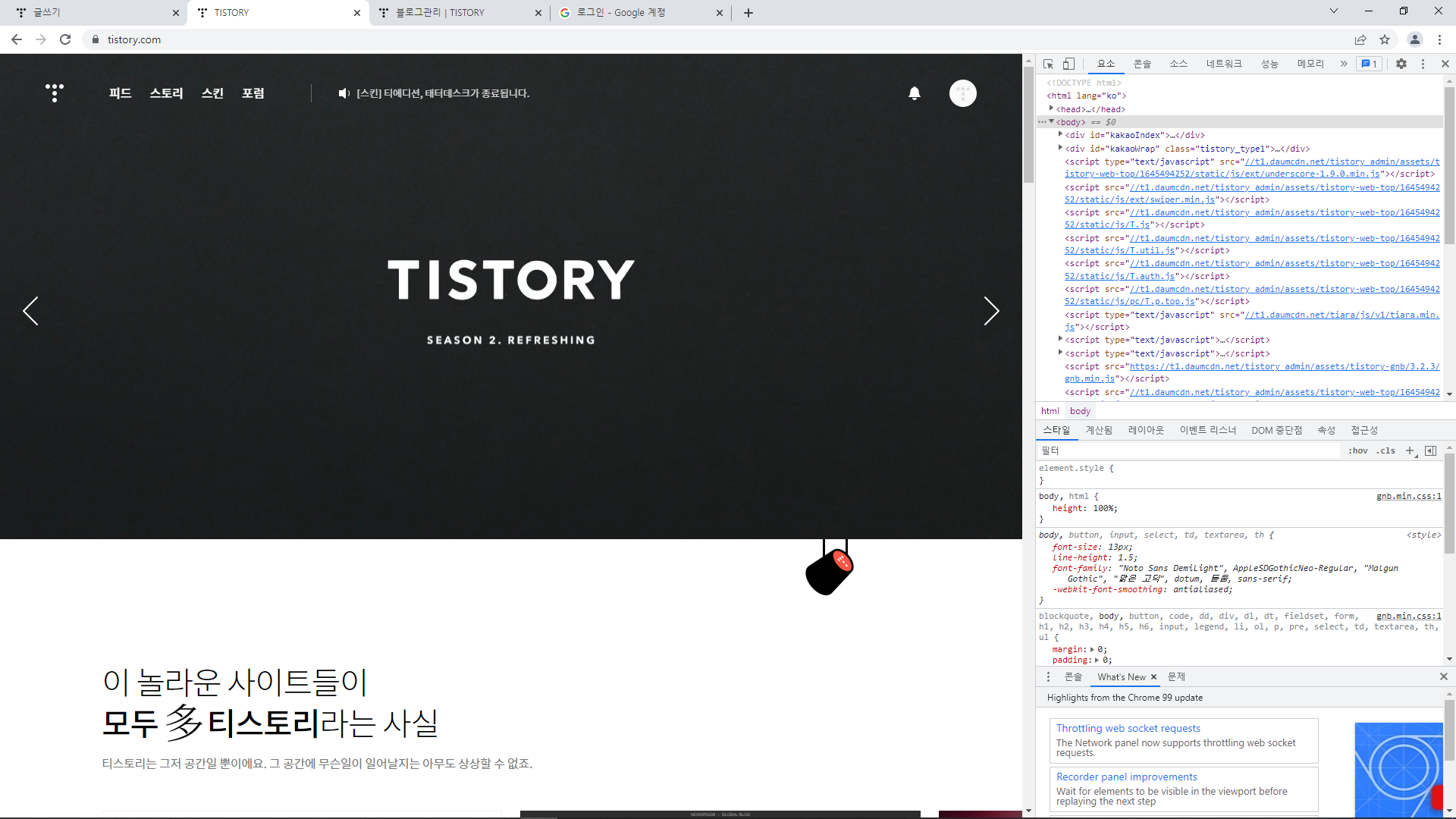Switch to the 계산됨 styles subtab
Image resolution: width=1456 pixels, height=819 pixels.
(x=1099, y=430)
